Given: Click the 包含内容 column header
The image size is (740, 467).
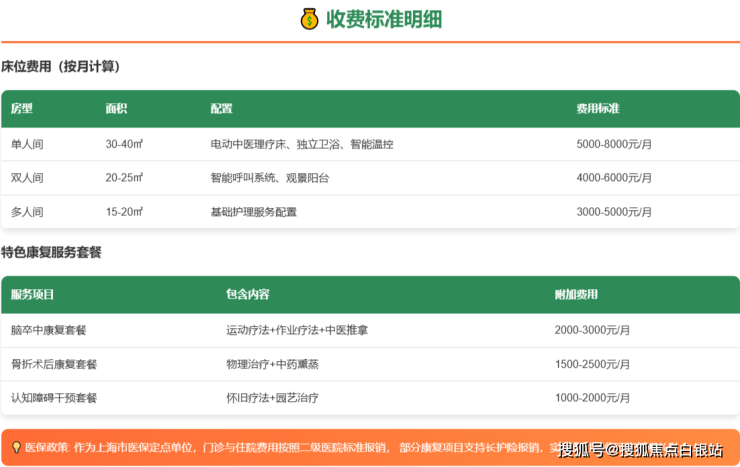Looking at the screenshot, I should point(248,294).
